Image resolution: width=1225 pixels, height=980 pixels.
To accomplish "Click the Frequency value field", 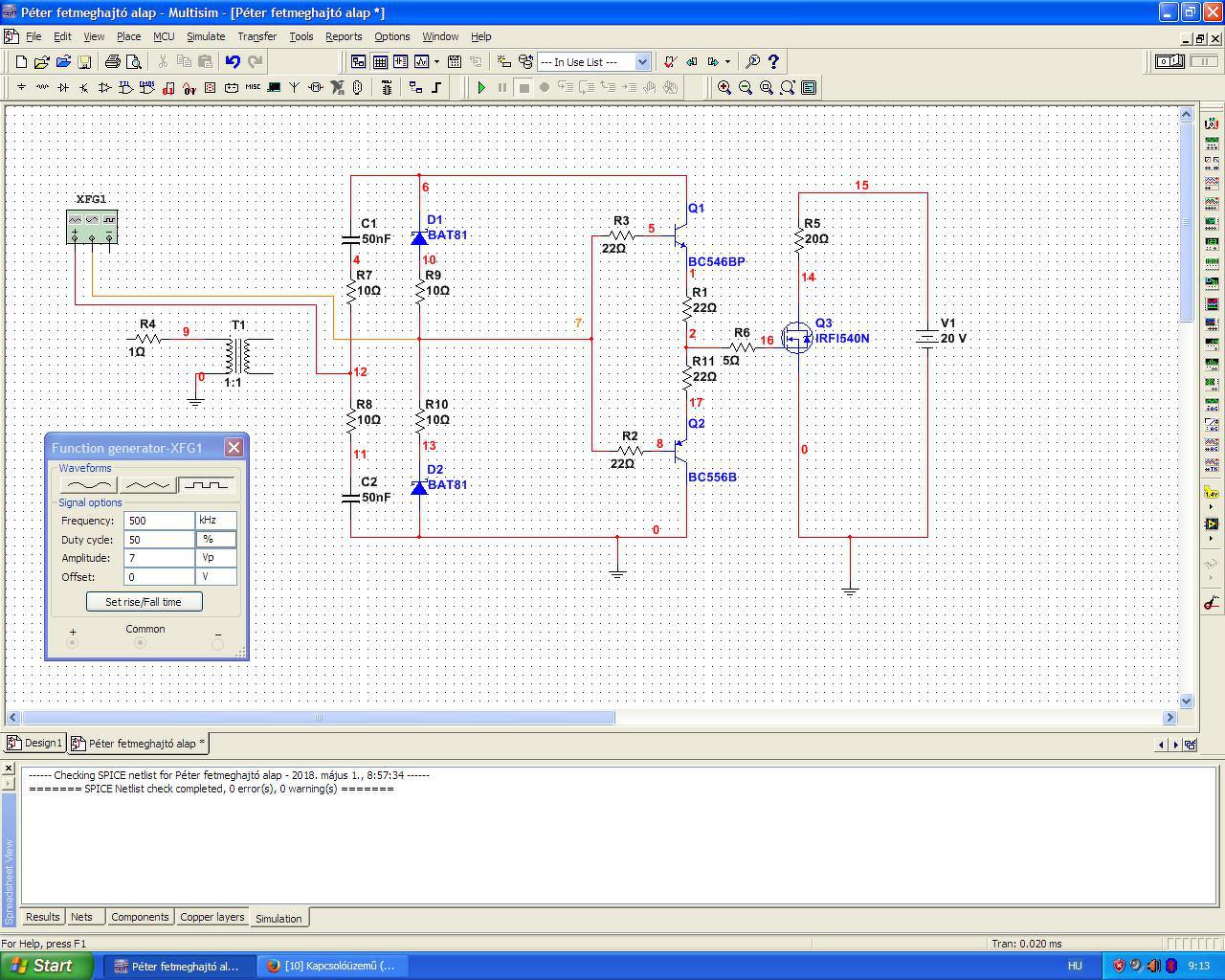I will (159, 521).
